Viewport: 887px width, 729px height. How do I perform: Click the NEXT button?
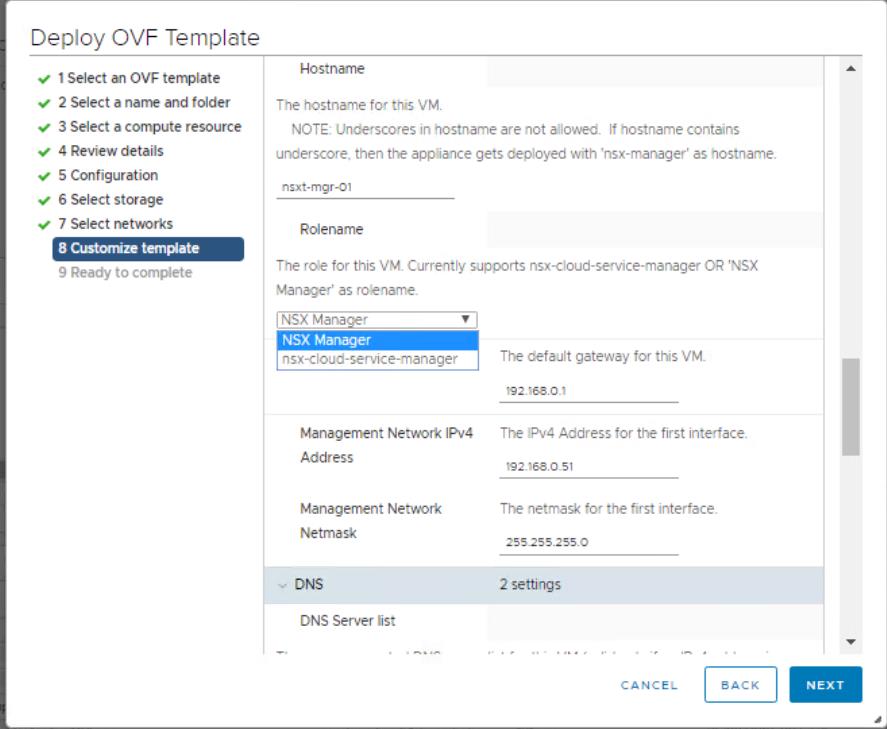click(x=825, y=684)
